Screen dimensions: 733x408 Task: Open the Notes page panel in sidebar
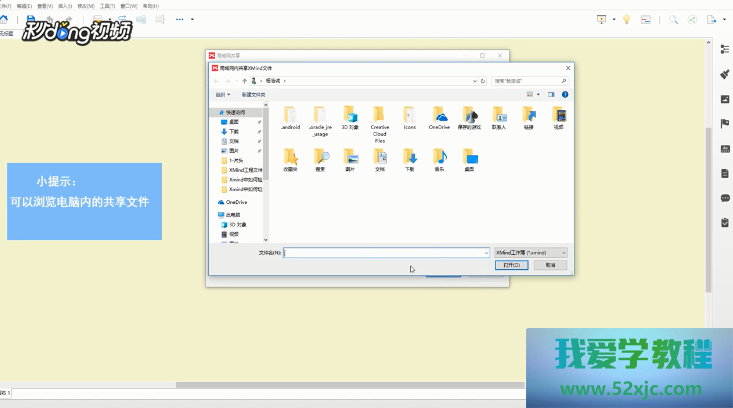tap(725, 173)
